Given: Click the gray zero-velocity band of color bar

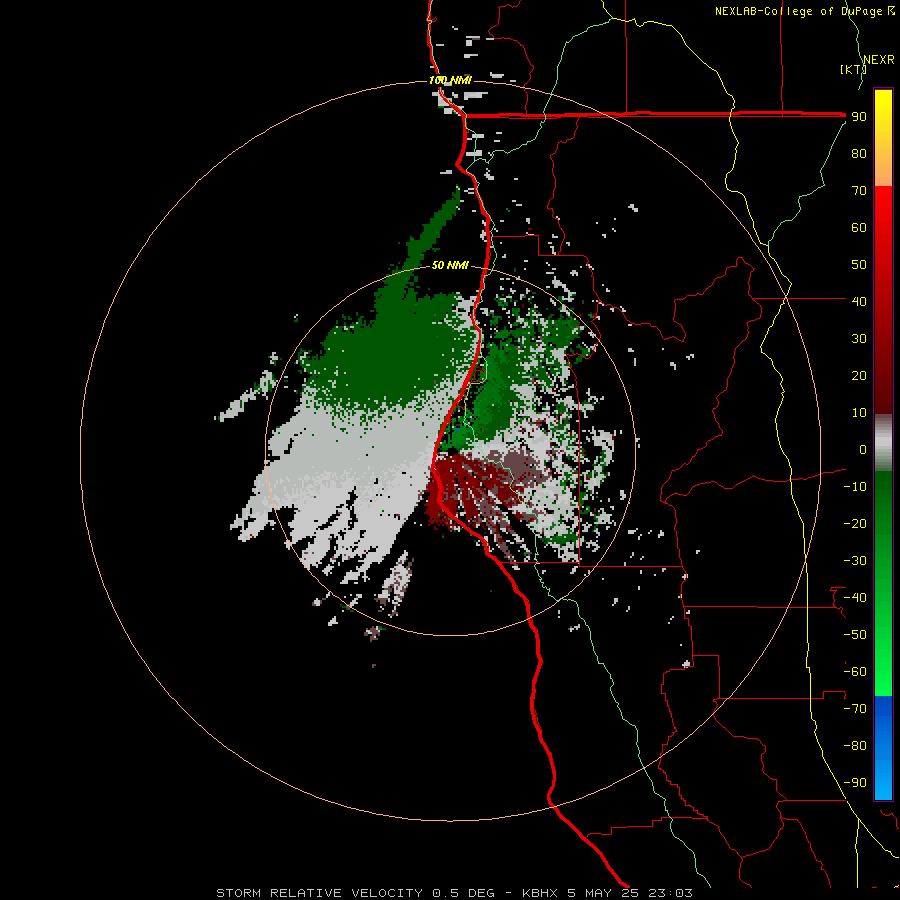Looking at the screenshot, I should [x=883, y=443].
